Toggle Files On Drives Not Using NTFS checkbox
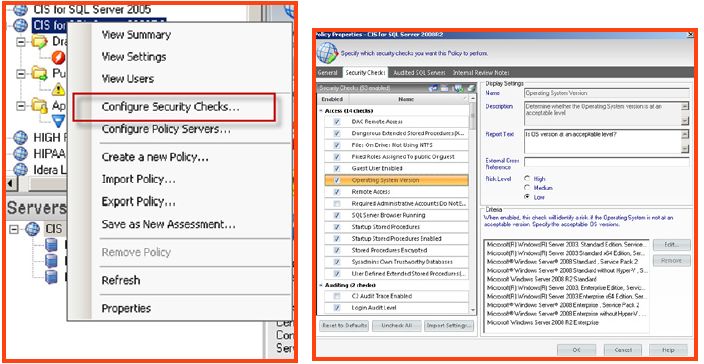 [337, 145]
